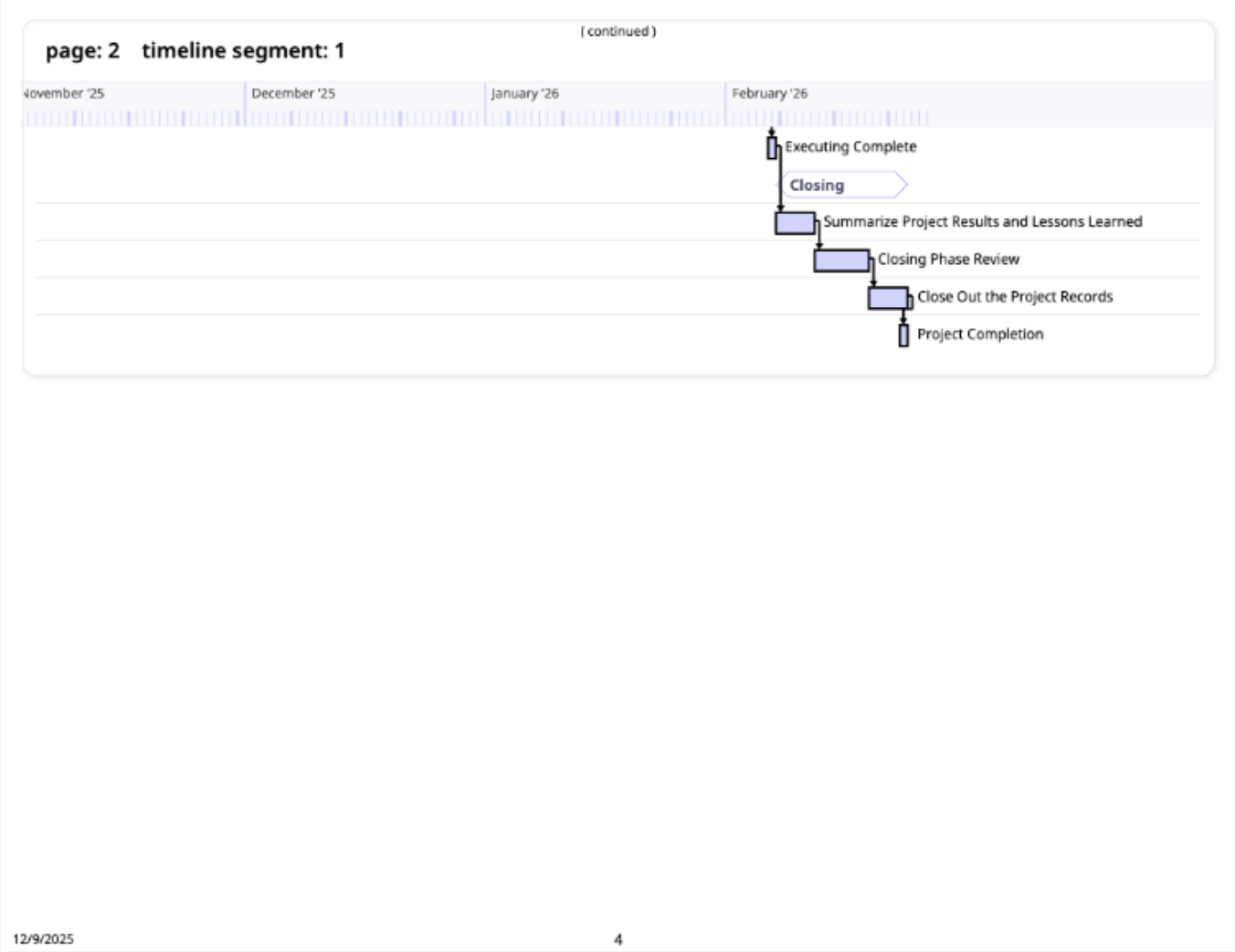Click "Summarize Project Results and Lessons Learned" label
This screenshot has height=952, width=1235.
982,222
